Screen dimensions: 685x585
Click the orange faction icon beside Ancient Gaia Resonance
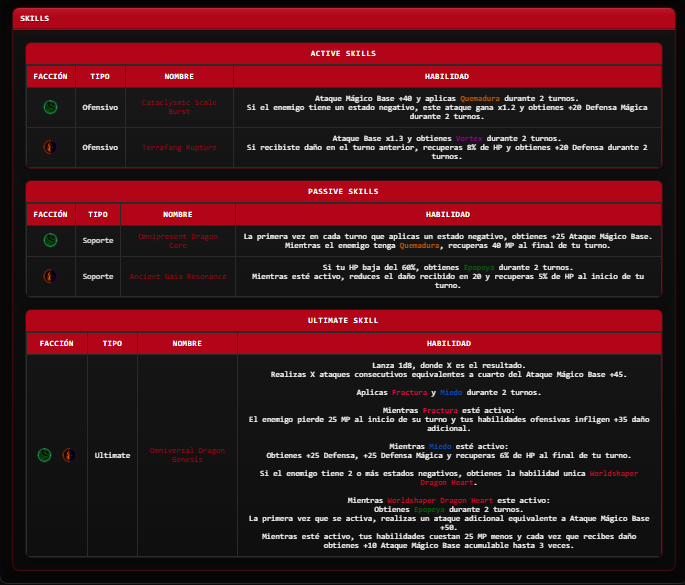pyautogui.click(x=50, y=276)
